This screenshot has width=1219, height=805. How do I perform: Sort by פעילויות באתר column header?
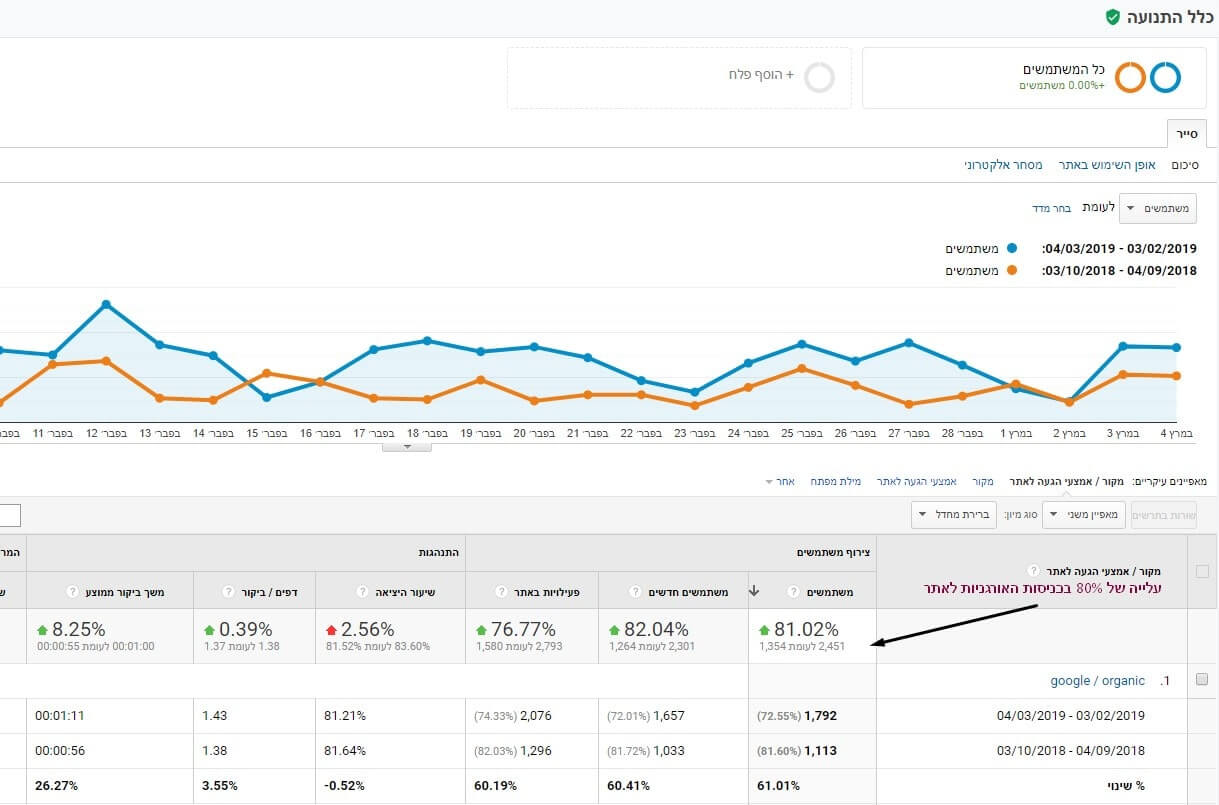coord(549,592)
